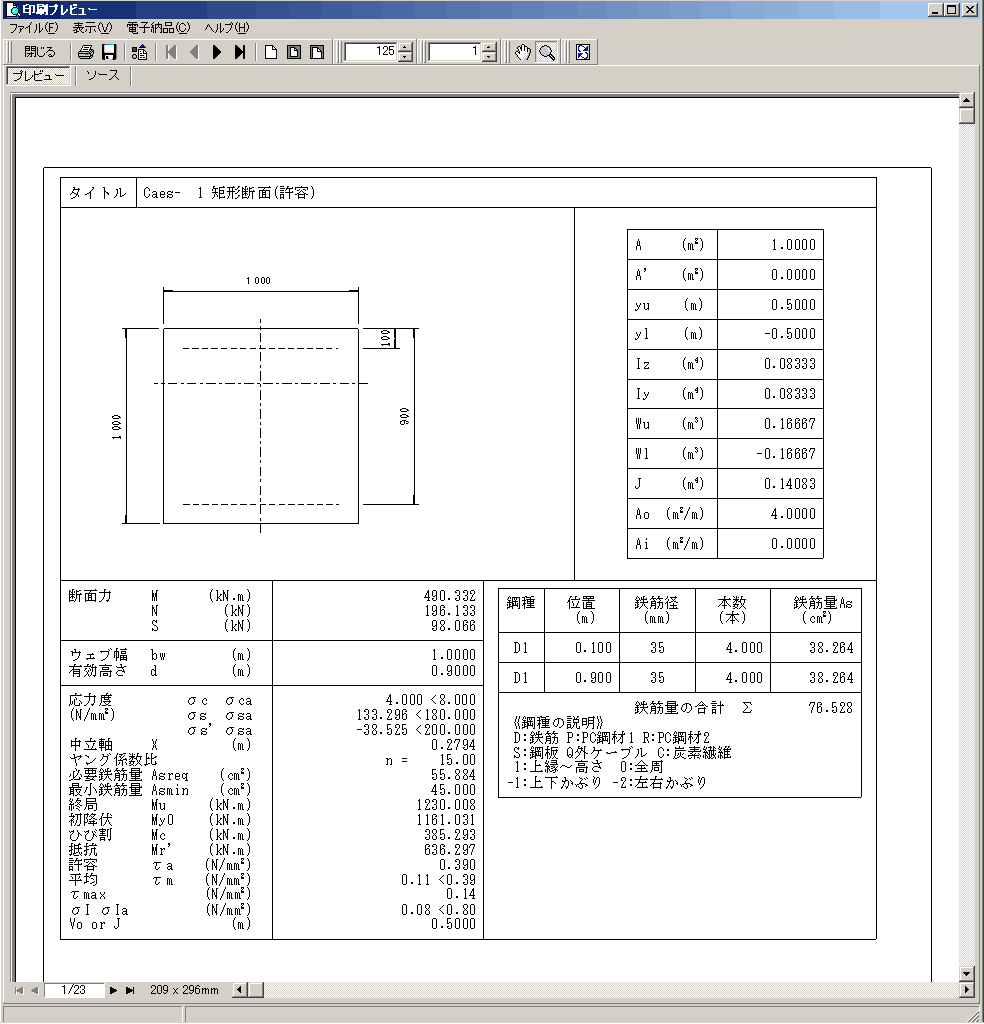Viewport: 984px width, 1024px height.
Task: Print the document with printer icon
Action: point(86,52)
